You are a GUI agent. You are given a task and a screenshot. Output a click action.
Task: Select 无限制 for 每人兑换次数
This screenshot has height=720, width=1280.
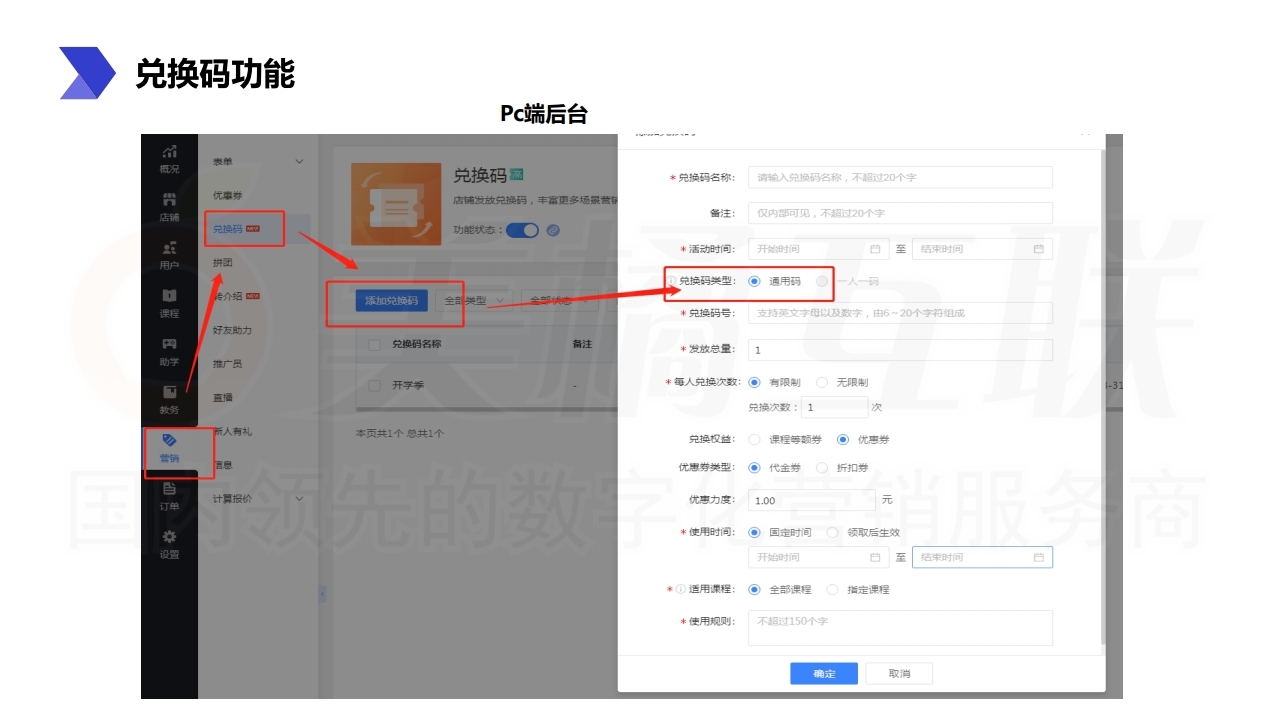[822, 382]
